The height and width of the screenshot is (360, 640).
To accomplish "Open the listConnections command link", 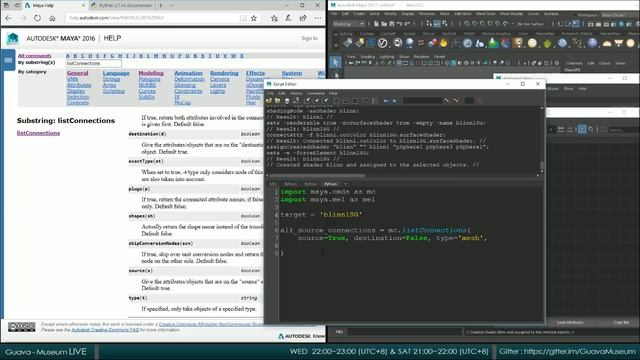I will [x=38, y=133].
